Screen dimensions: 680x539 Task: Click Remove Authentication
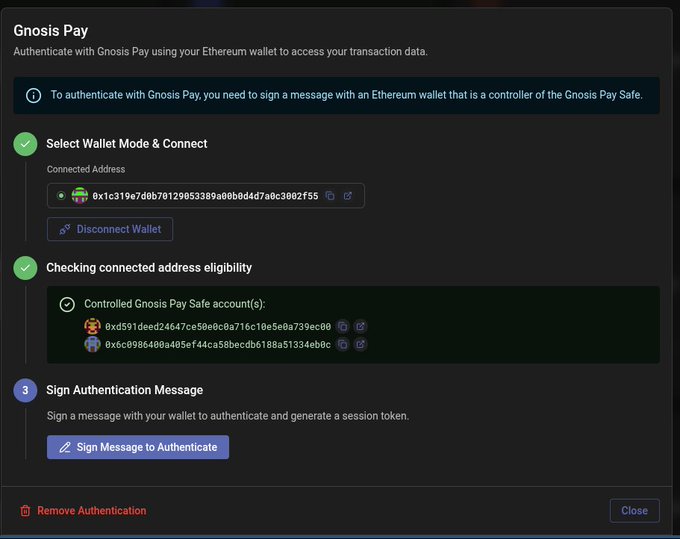coord(83,511)
